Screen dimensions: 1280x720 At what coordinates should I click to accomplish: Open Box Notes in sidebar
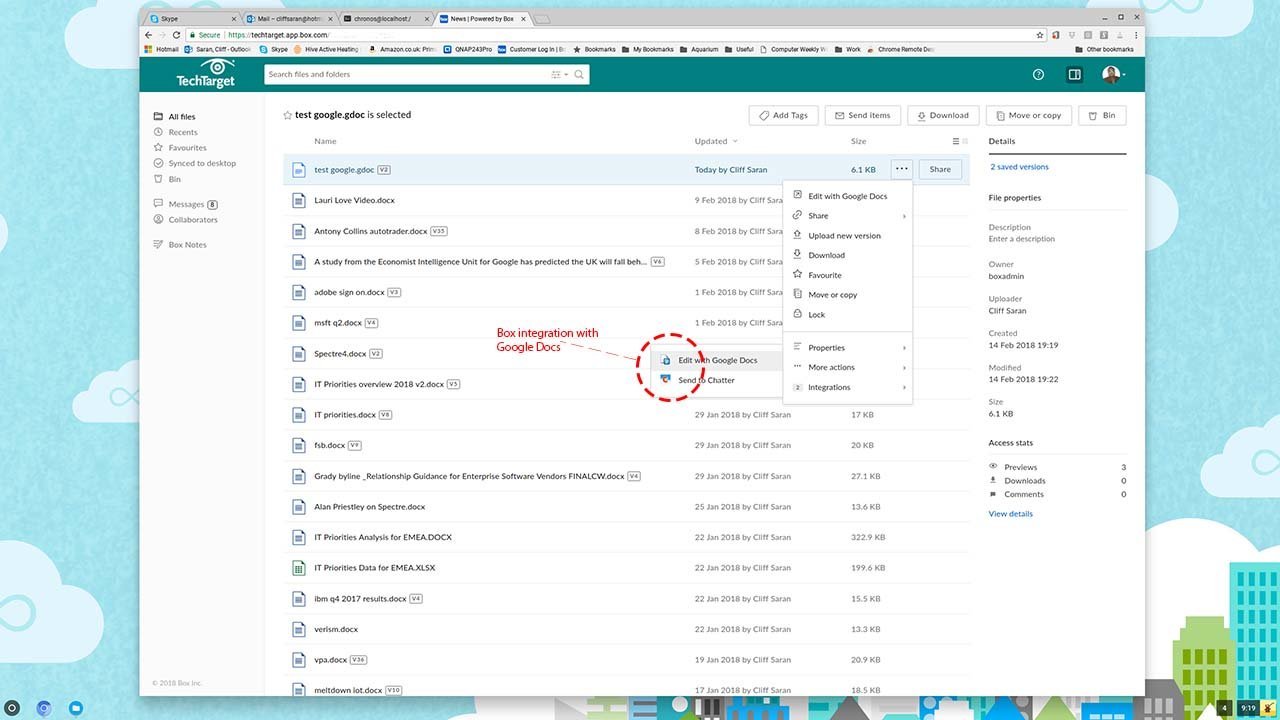187,245
